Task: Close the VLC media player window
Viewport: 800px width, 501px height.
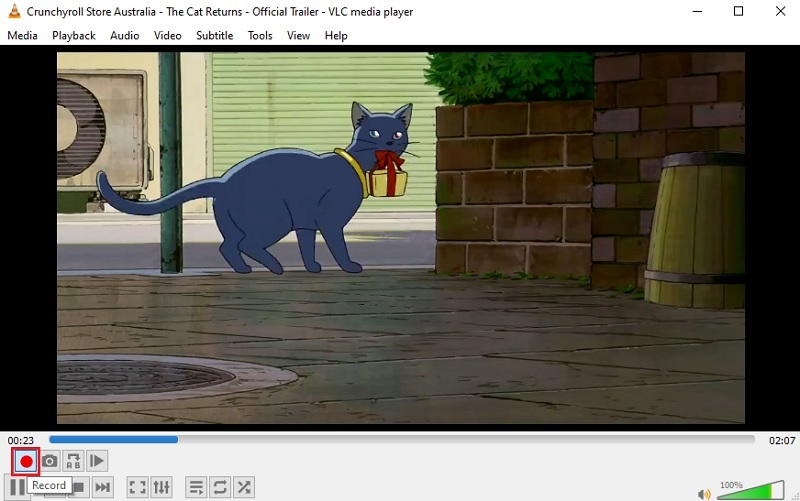Action: point(780,11)
